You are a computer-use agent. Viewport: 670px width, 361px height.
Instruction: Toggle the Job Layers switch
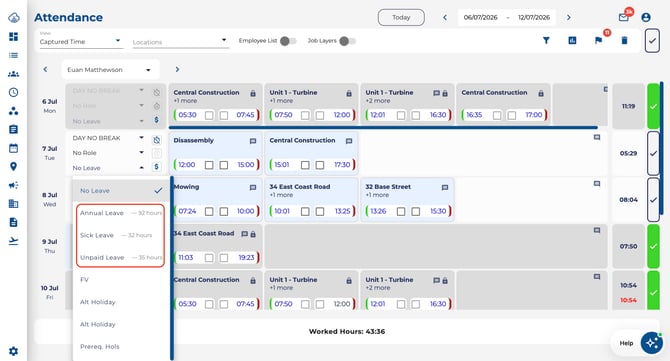347,41
